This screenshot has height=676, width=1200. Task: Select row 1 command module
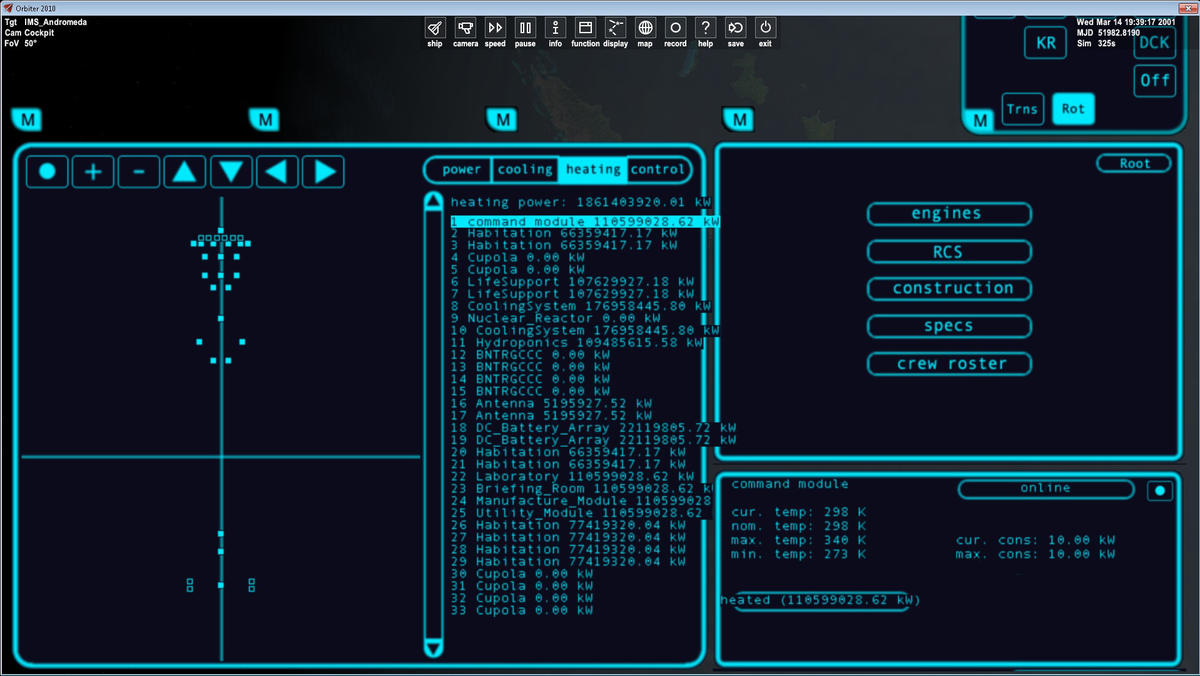point(585,221)
